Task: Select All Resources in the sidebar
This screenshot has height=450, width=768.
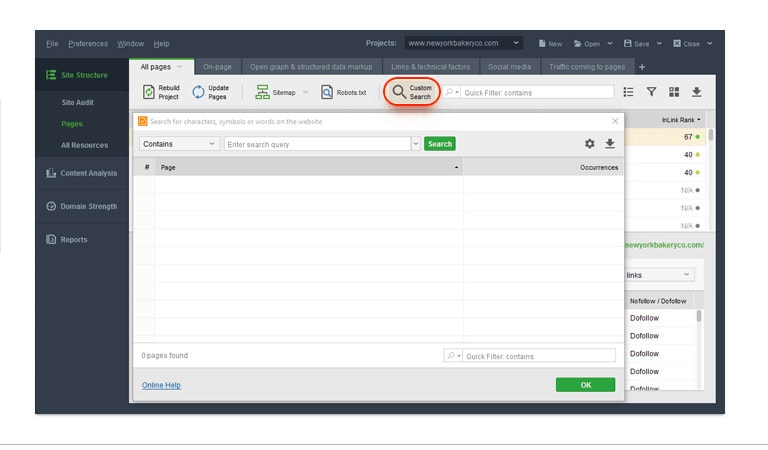Action: pyautogui.click(x=84, y=145)
